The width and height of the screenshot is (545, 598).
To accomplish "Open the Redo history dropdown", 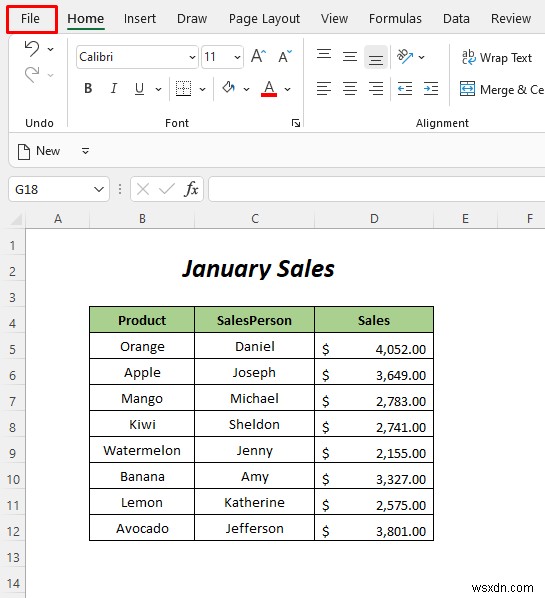I will pyautogui.click(x=50, y=75).
